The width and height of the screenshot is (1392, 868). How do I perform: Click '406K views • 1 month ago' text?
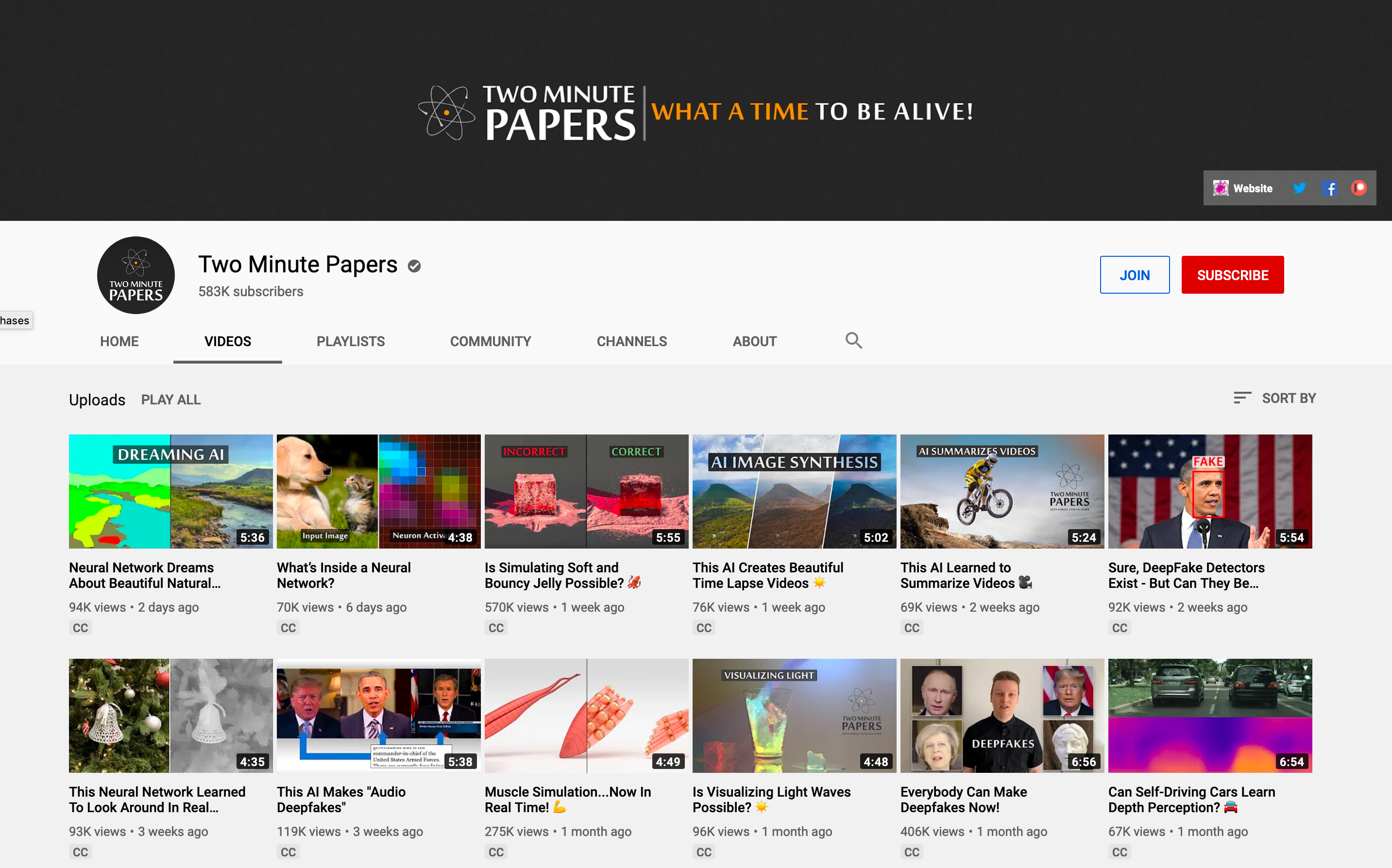click(973, 831)
